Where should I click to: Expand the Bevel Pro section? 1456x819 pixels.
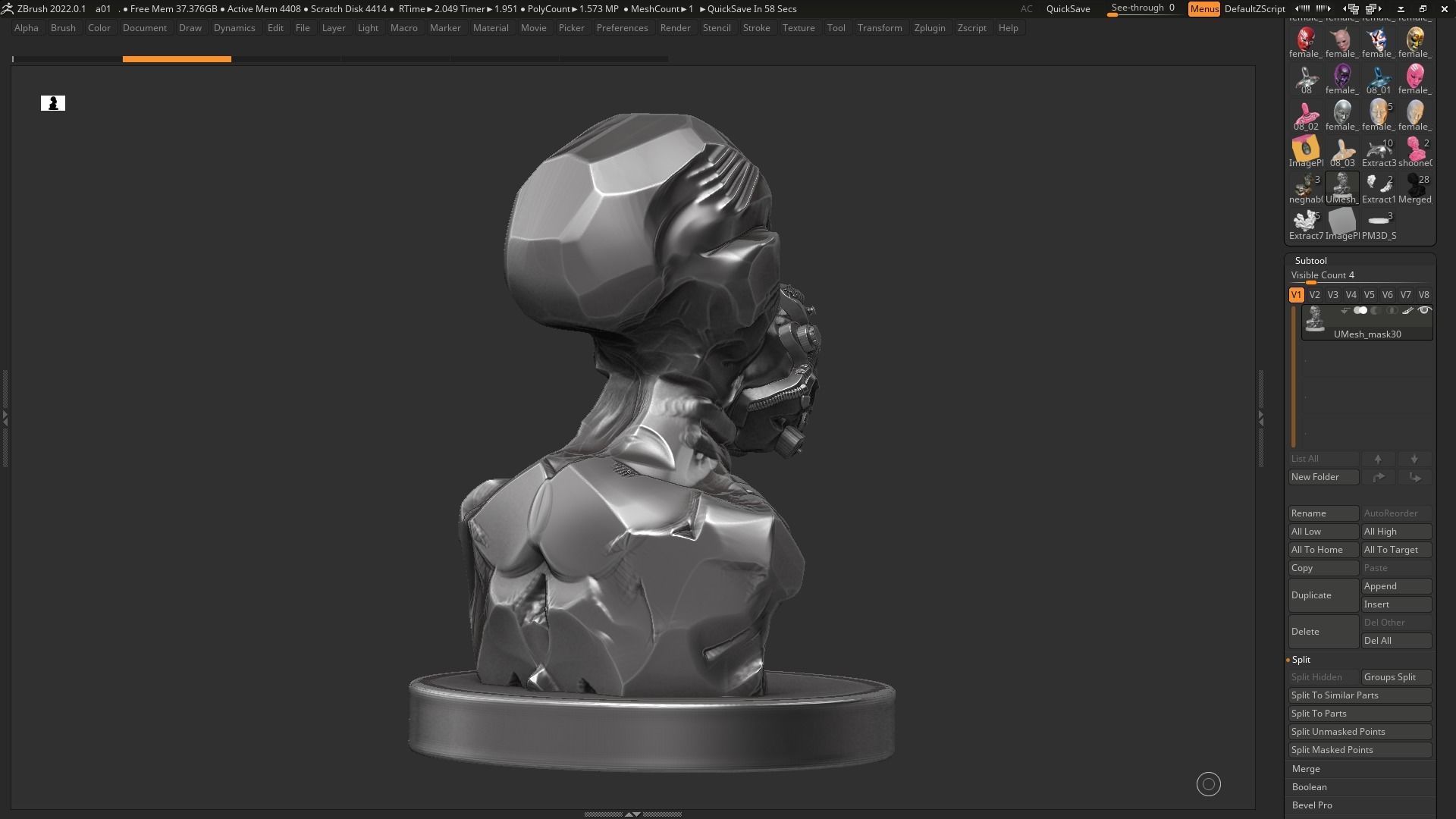click(1312, 805)
